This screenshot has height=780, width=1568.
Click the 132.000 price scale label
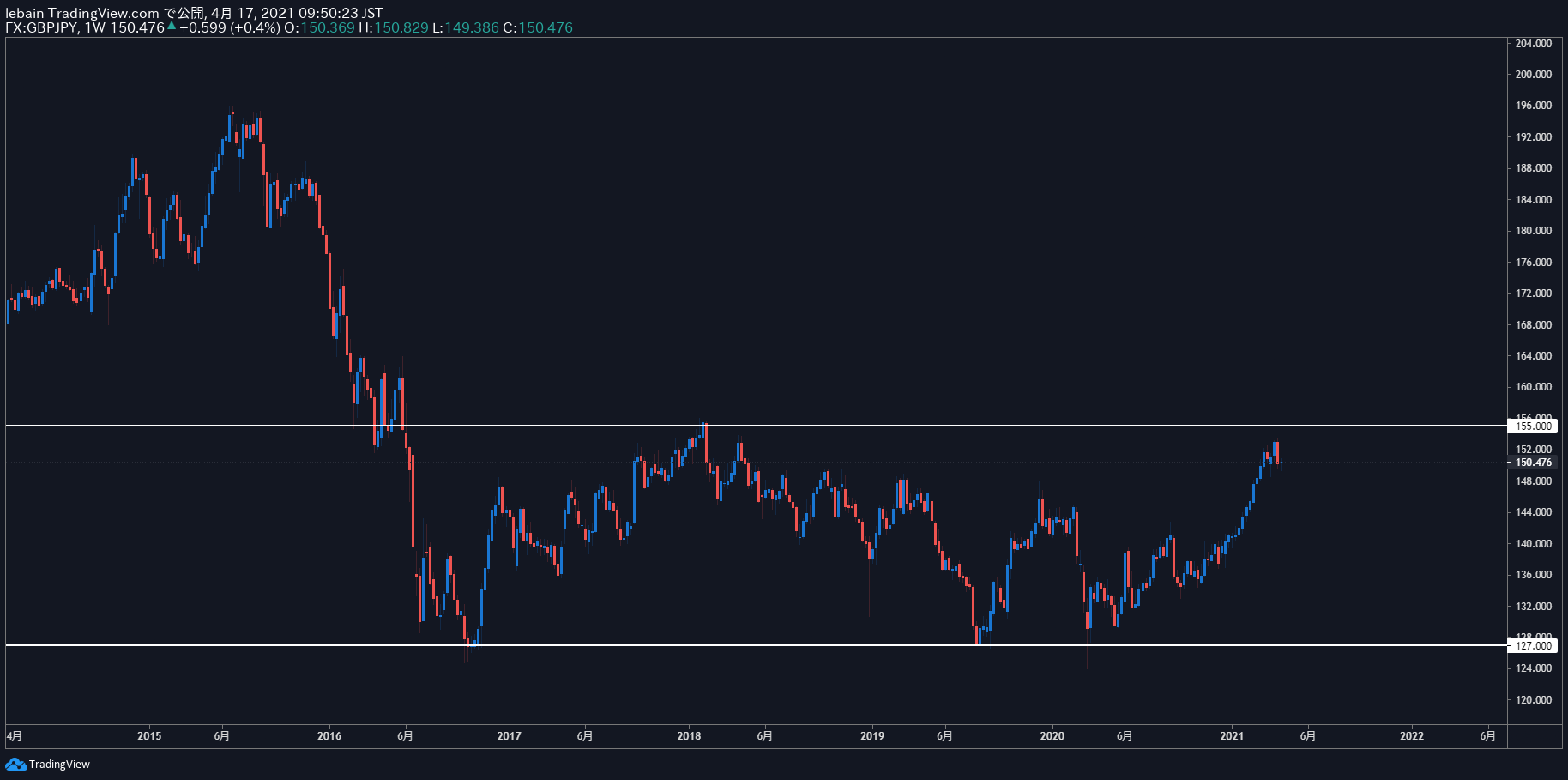[1534, 607]
